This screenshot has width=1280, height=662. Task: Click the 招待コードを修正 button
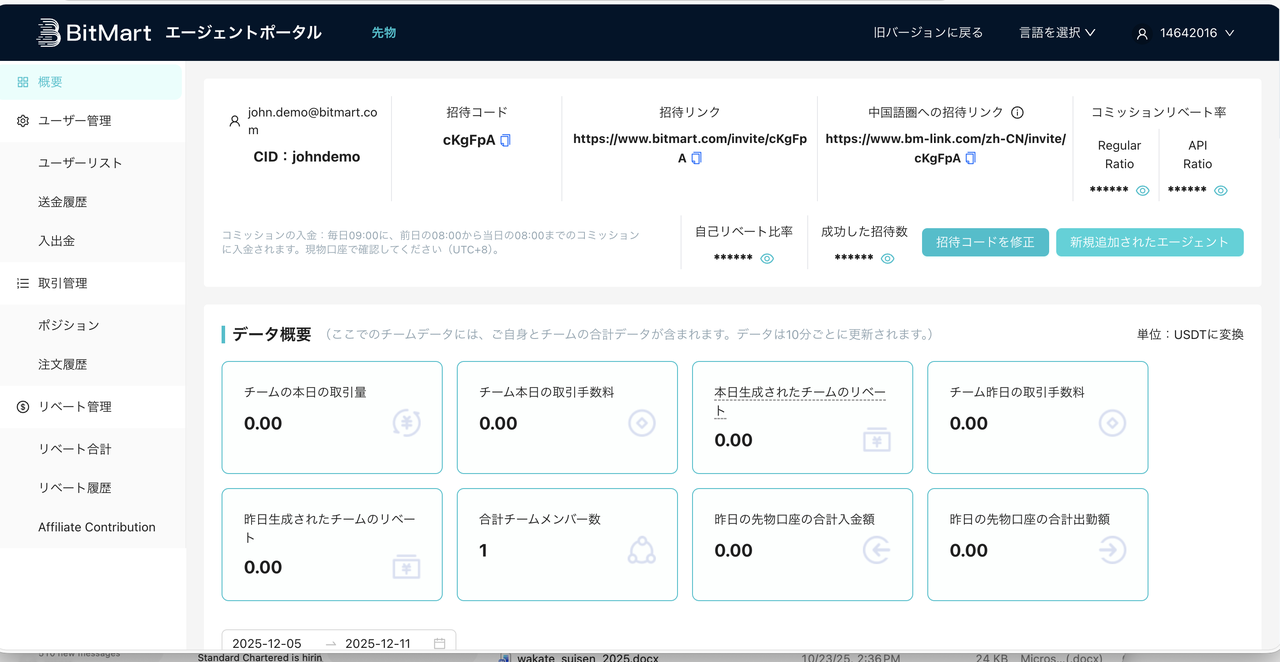[x=985, y=242]
